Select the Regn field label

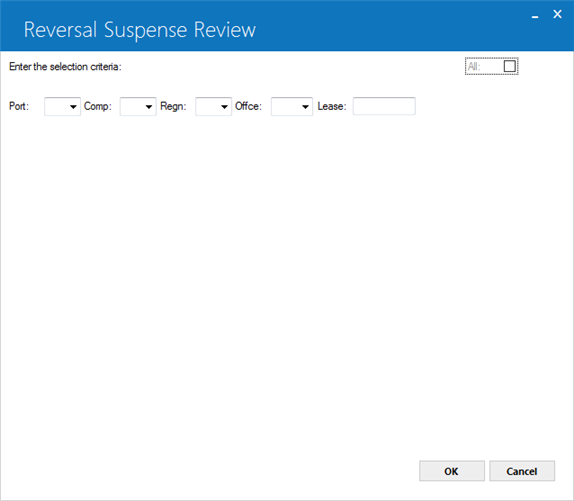click(x=173, y=106)
